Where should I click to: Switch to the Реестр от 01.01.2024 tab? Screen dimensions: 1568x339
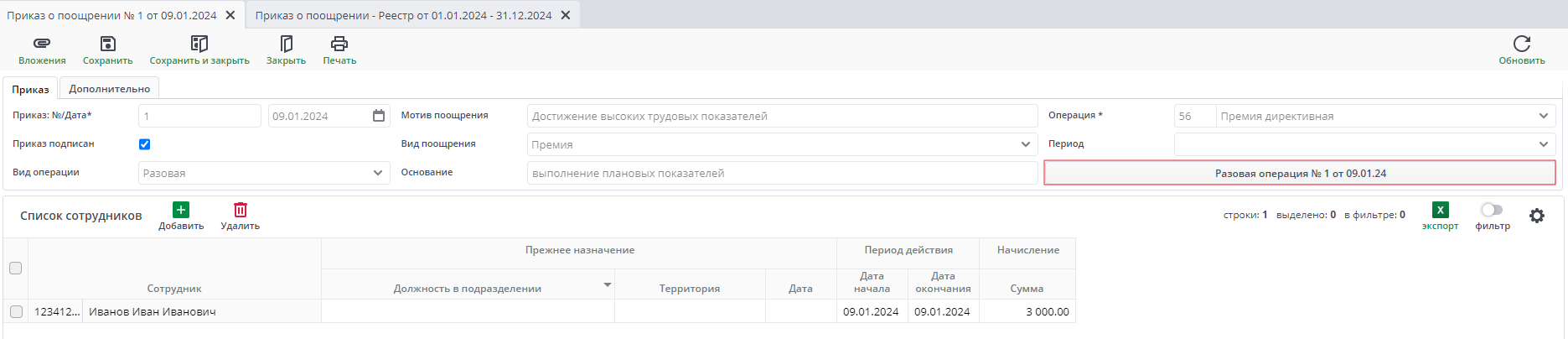coord(403,15)
